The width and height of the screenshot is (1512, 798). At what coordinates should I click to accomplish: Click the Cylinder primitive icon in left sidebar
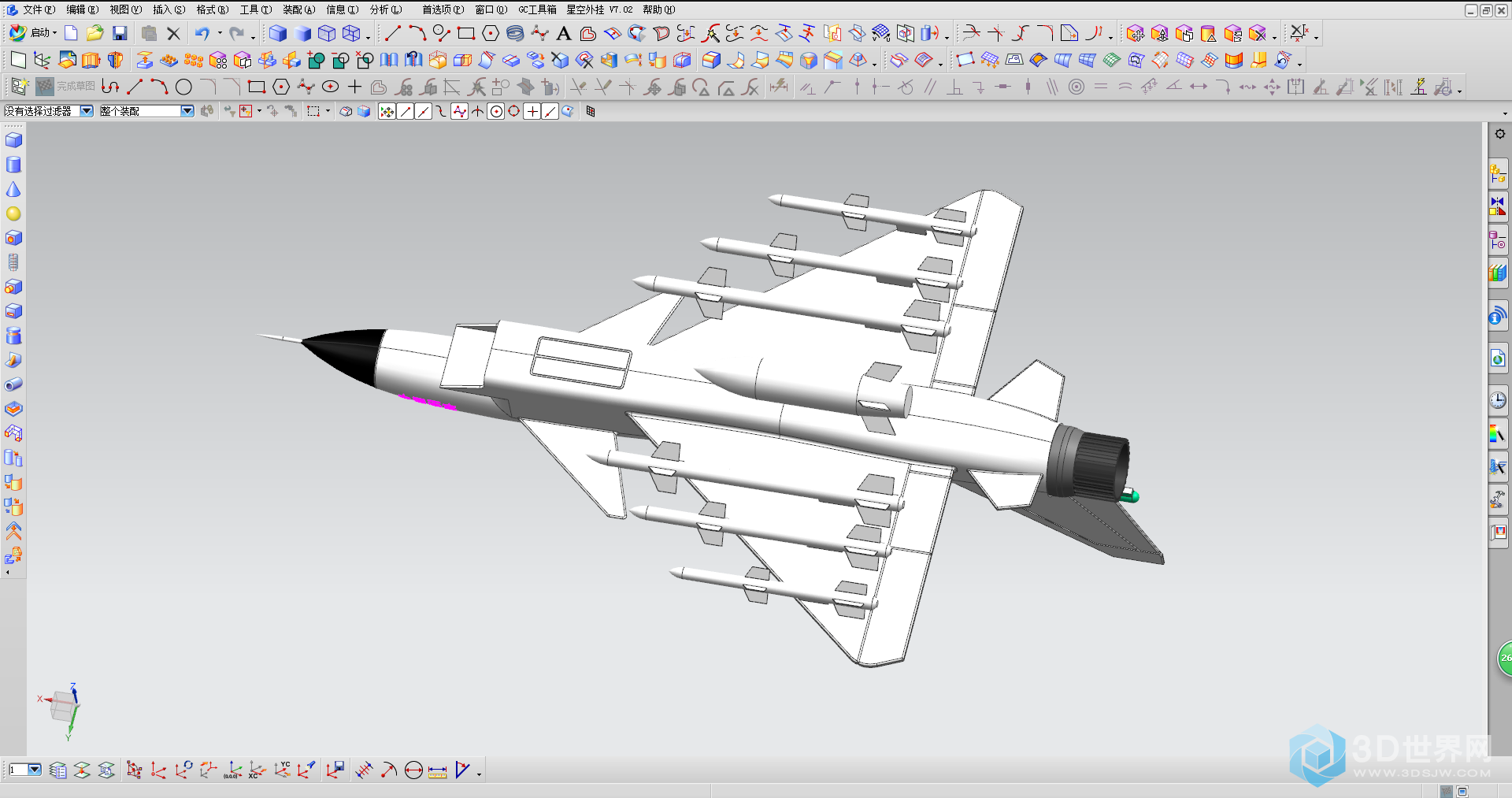click(x=13, y=165)
